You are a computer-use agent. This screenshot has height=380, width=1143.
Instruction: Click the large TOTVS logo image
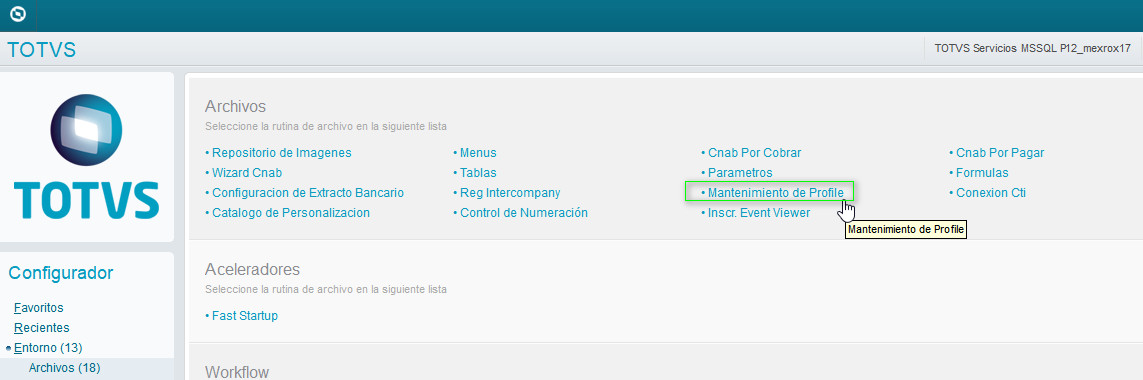pyautogui.click(x=87, y=157)
